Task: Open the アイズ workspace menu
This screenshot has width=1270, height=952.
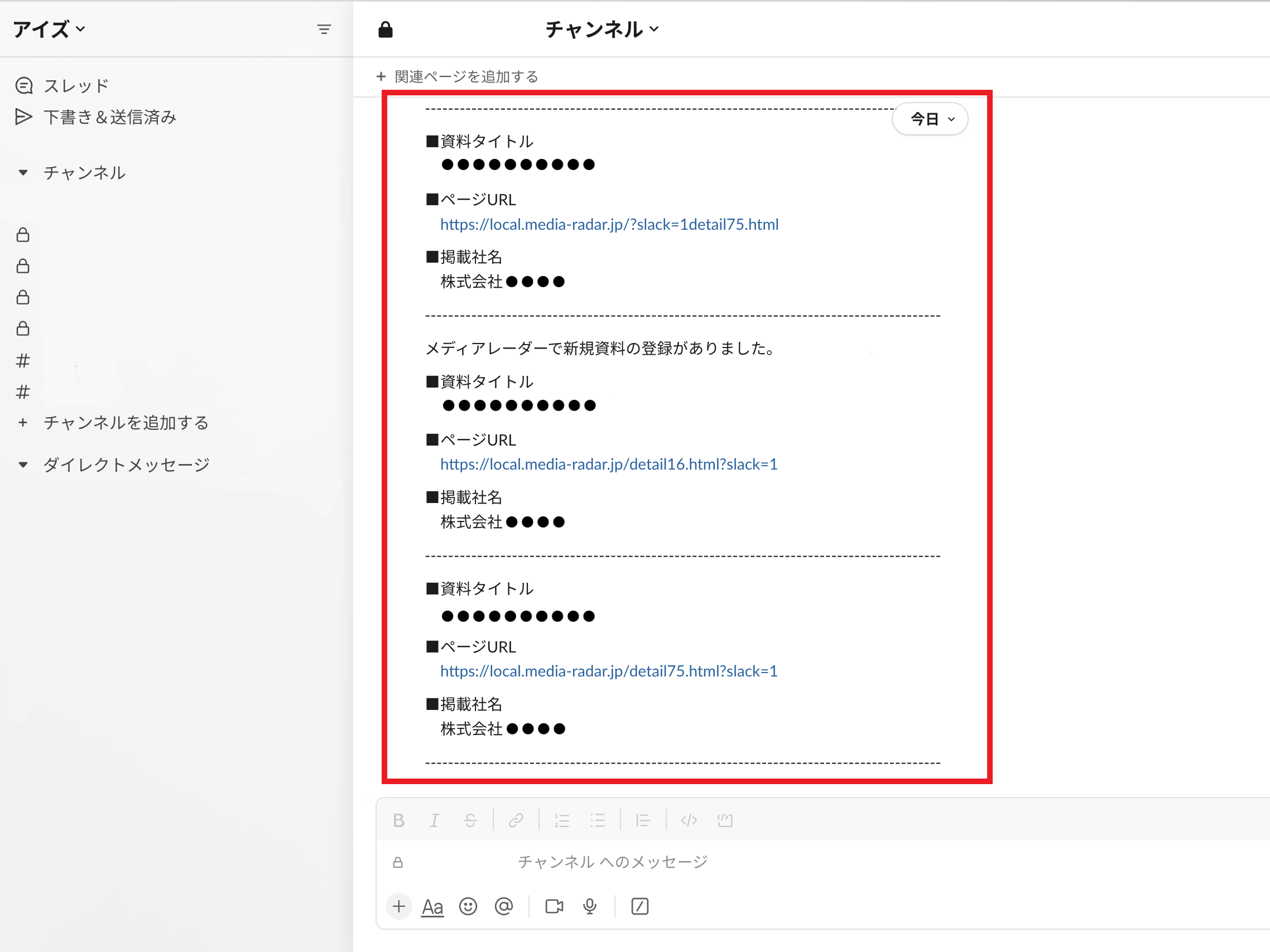Action: (x=49, y=28)
